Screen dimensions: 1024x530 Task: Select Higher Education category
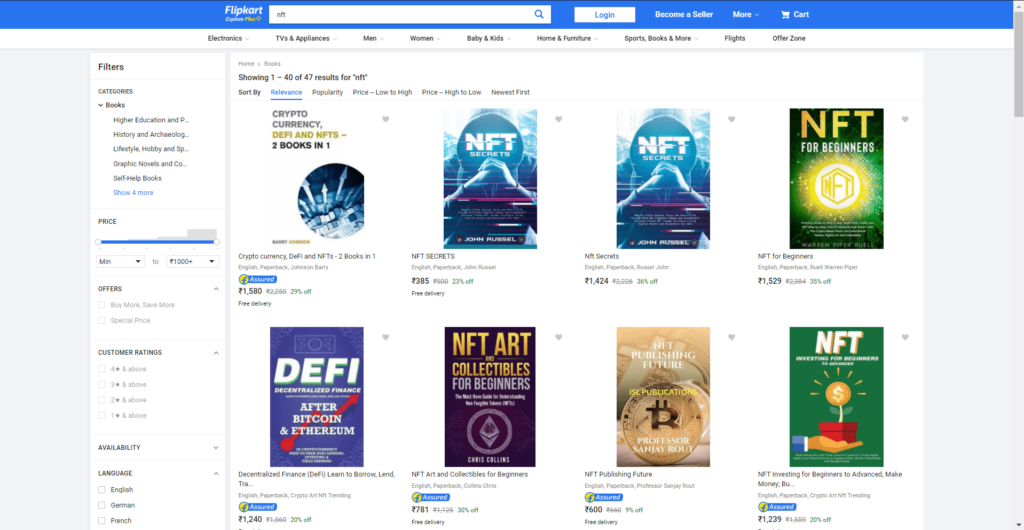click(x=151, y=120)
